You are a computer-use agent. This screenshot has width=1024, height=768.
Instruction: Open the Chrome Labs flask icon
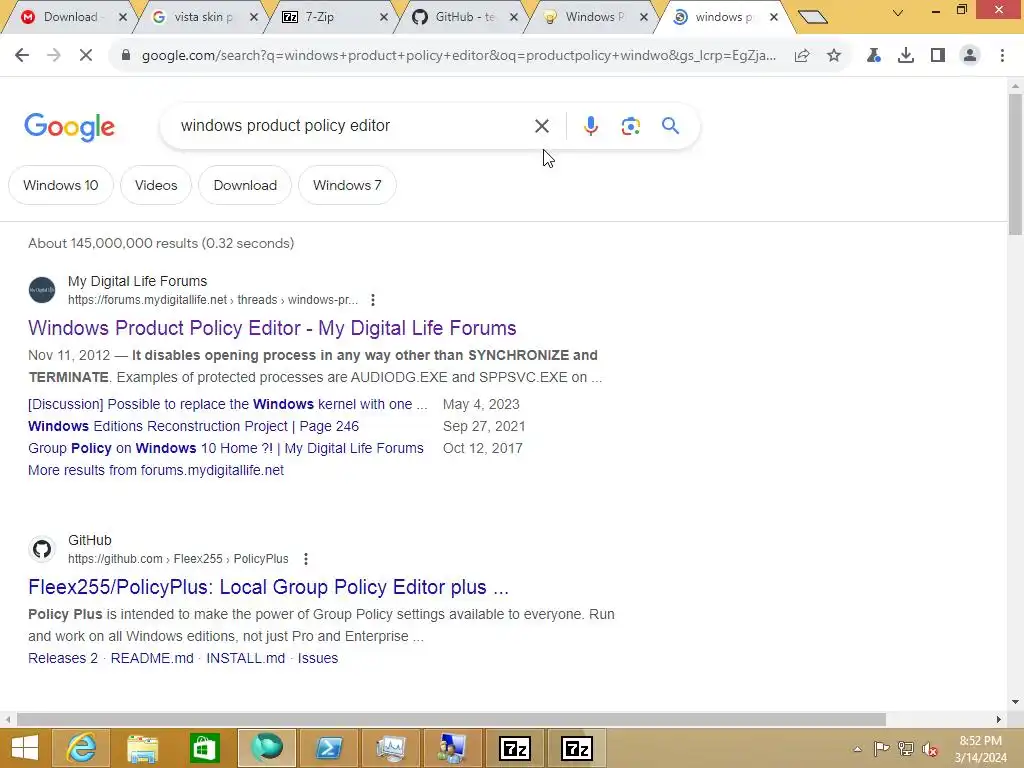click(874, 56)
